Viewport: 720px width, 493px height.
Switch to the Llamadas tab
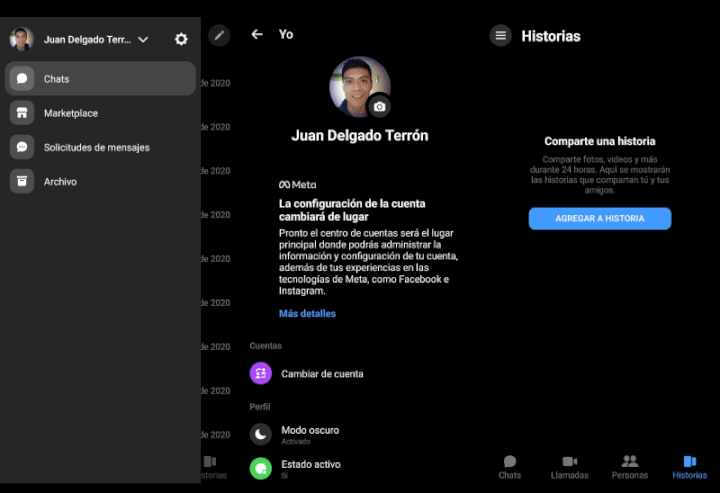point(570,467)
